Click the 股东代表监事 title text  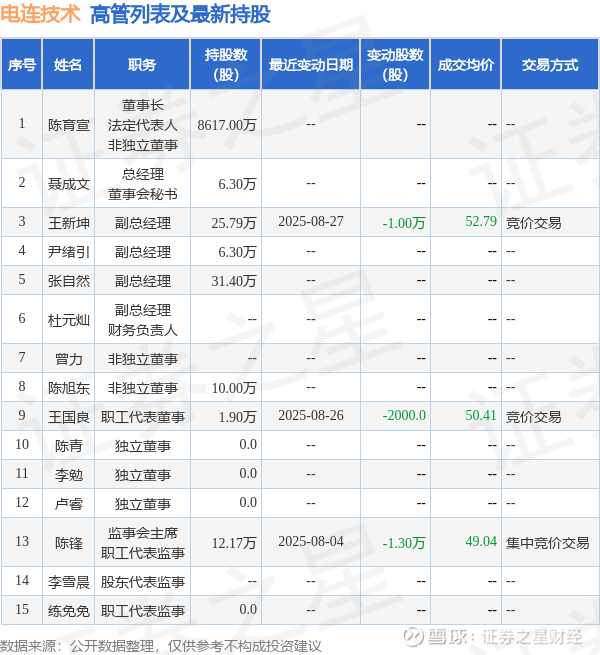(x=142, y=581)
